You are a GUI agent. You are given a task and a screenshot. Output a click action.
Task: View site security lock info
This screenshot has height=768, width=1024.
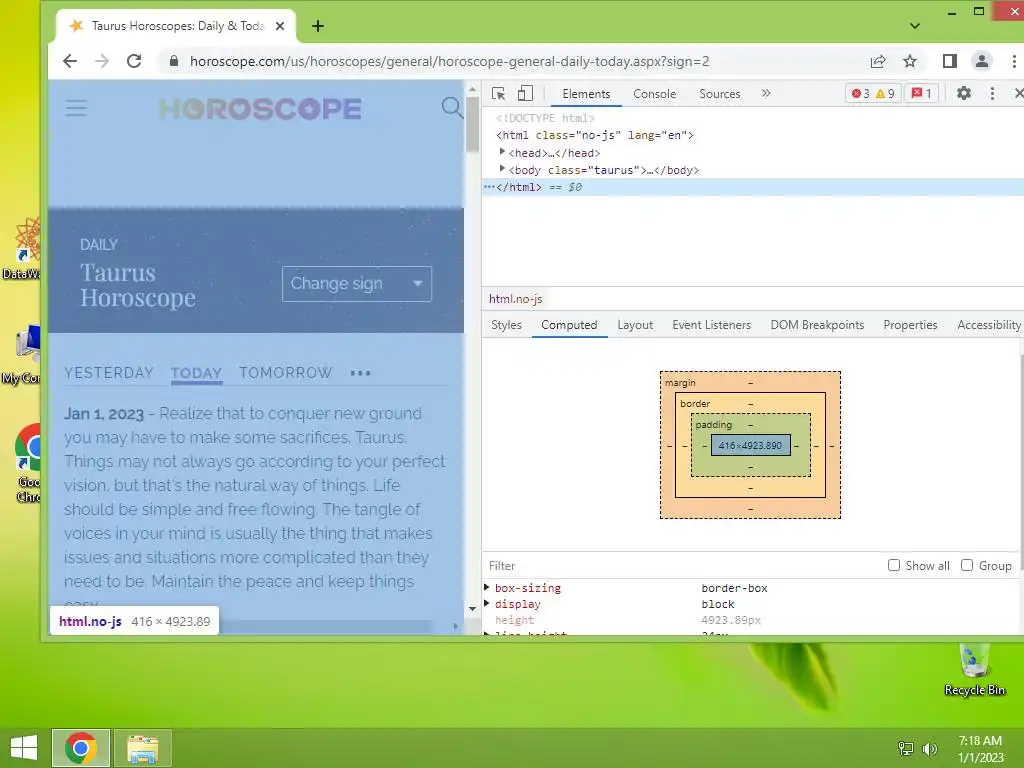[x=174, y=61]
